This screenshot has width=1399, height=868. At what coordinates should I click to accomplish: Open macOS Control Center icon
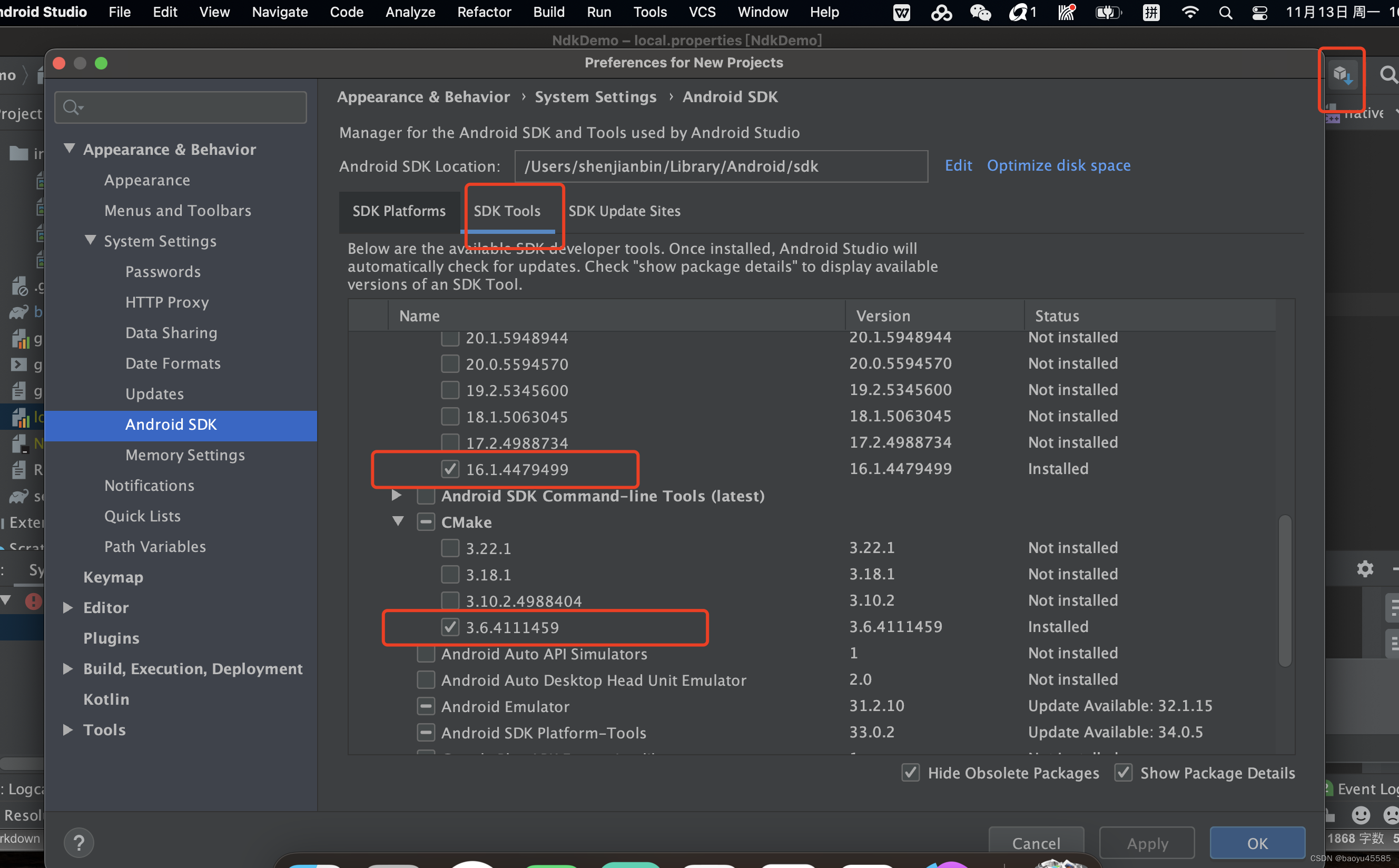click(1259, 12)
